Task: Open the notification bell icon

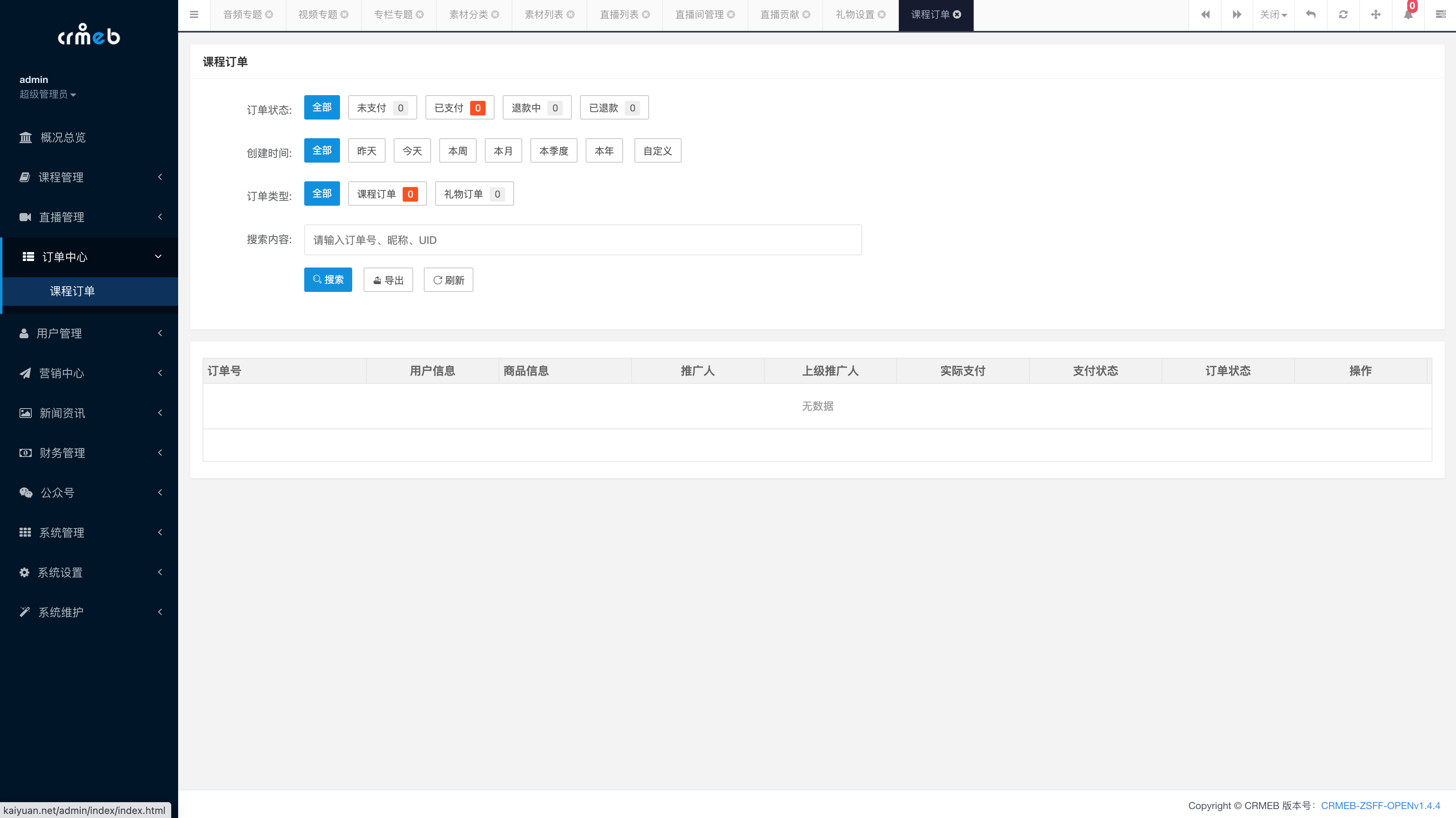Action: pyautogui.click(x=1408, y=15)
